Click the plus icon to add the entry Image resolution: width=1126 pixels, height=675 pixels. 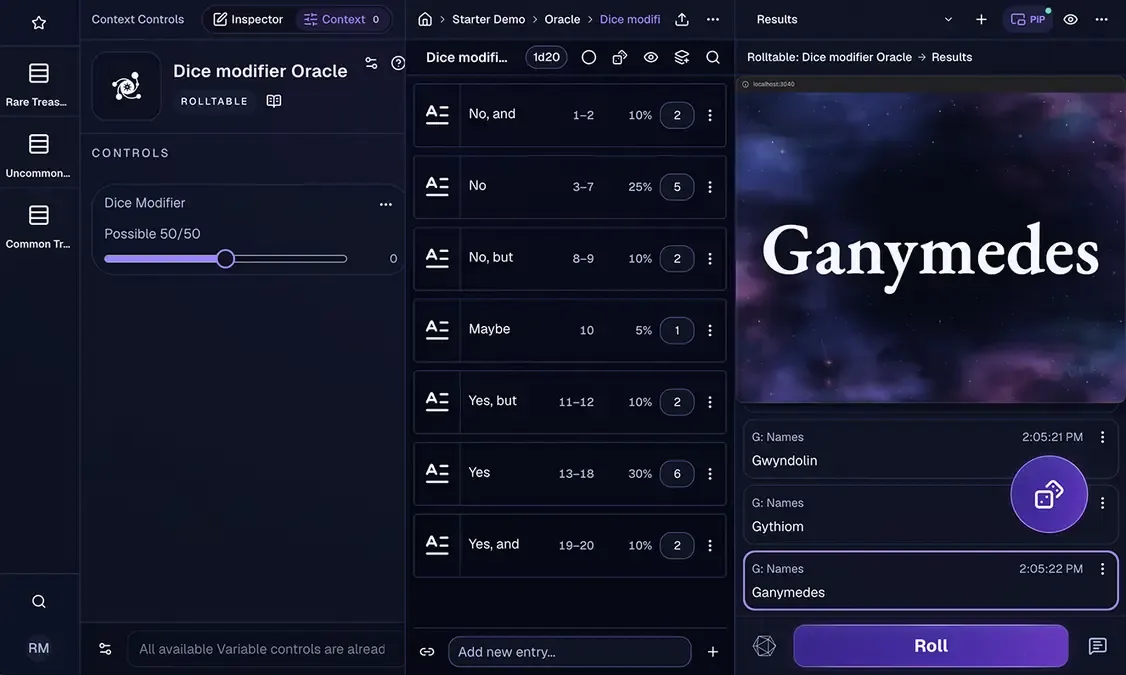point(712,651)
